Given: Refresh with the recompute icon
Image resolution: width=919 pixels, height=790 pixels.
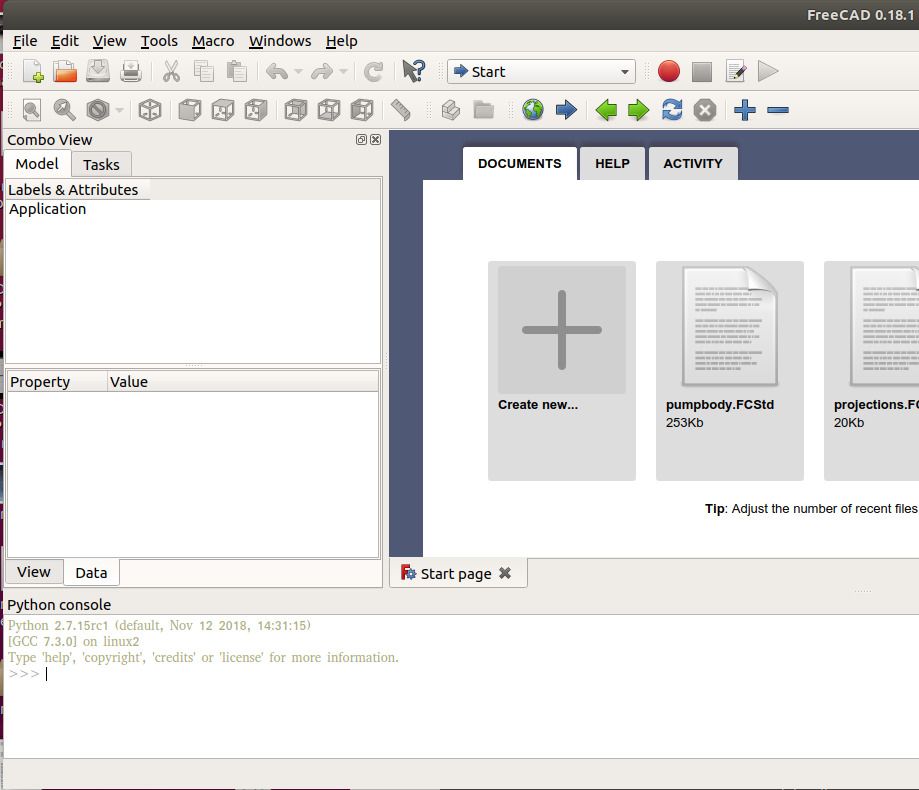Looking at the screenshot, I should click(x=373, y=71).
